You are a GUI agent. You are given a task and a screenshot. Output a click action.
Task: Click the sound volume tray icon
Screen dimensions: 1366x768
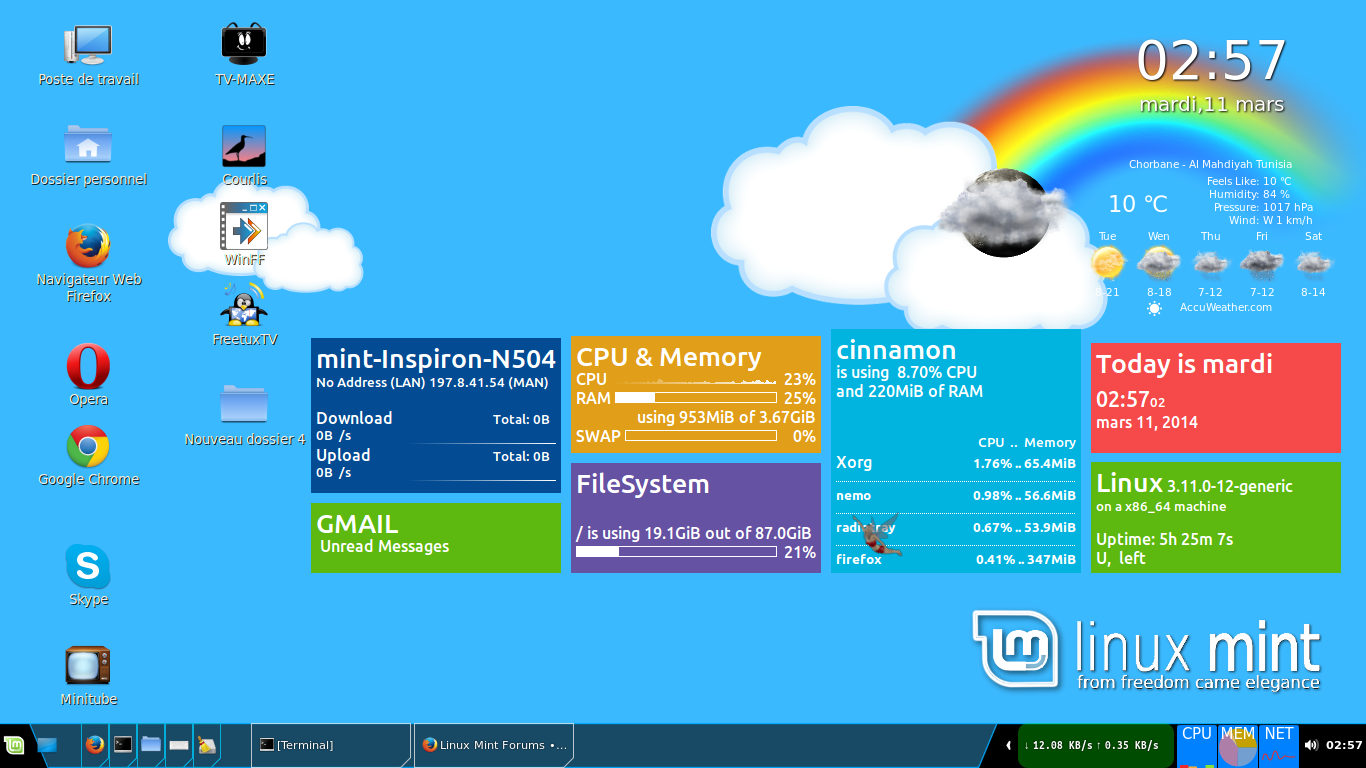click(1311, 745)
